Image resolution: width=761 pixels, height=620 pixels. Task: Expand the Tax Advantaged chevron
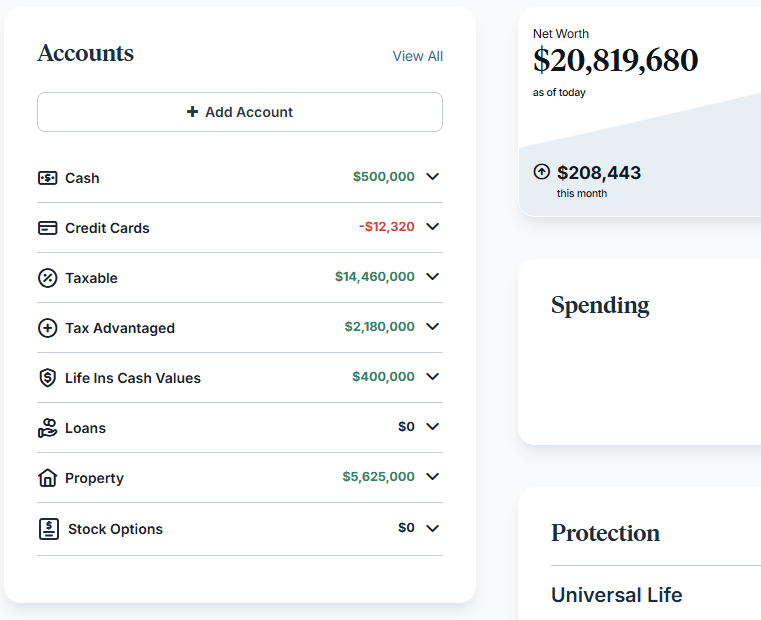[x=432, y=327]
